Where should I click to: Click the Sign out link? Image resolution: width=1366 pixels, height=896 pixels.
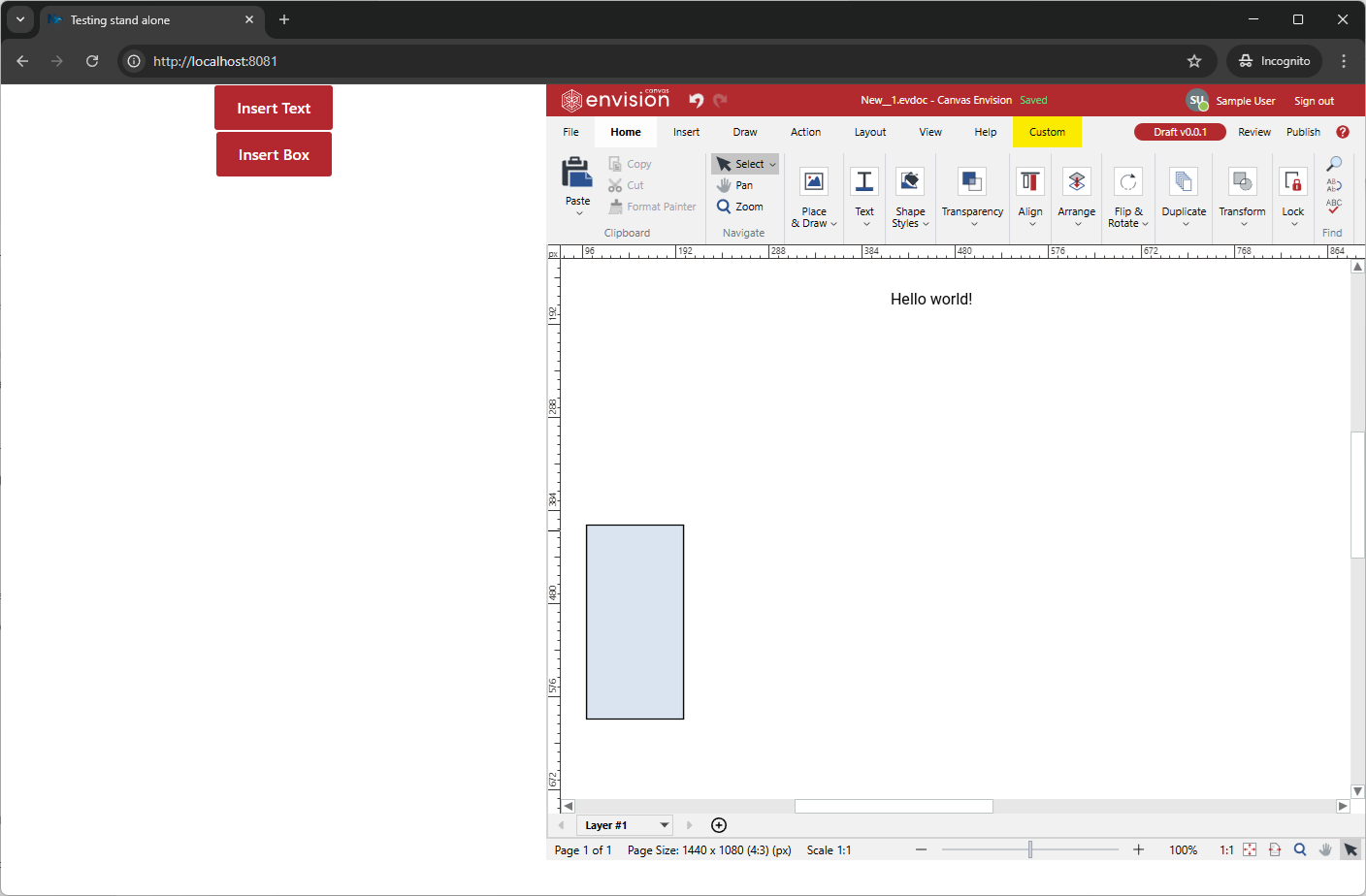click(1314, 101)
